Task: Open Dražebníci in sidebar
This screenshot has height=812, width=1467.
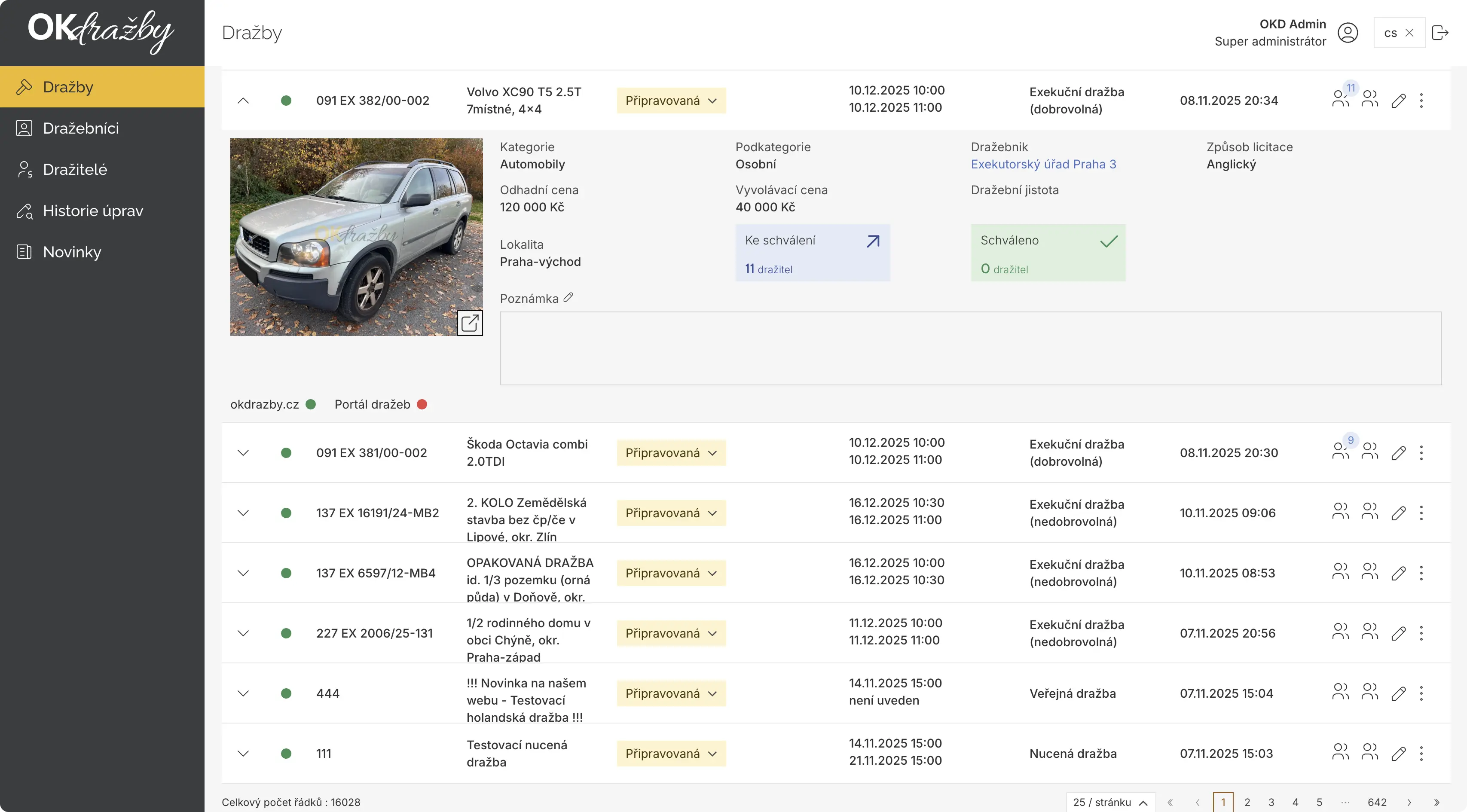Action: (103, 128)
